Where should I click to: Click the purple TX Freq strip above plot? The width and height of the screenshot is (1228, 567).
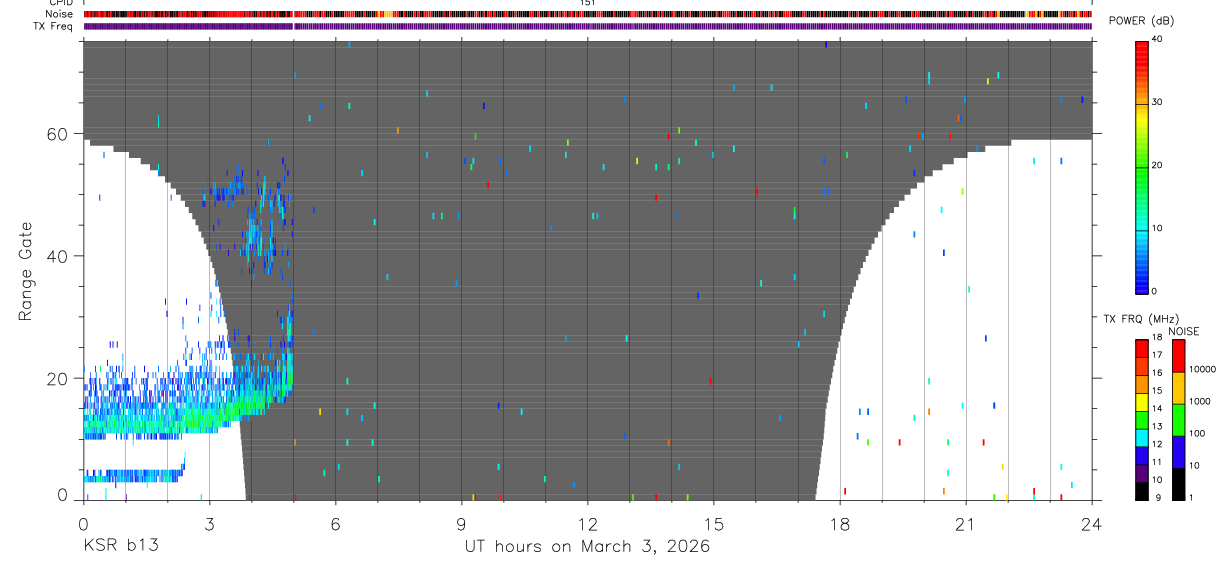tap(588, 26)
